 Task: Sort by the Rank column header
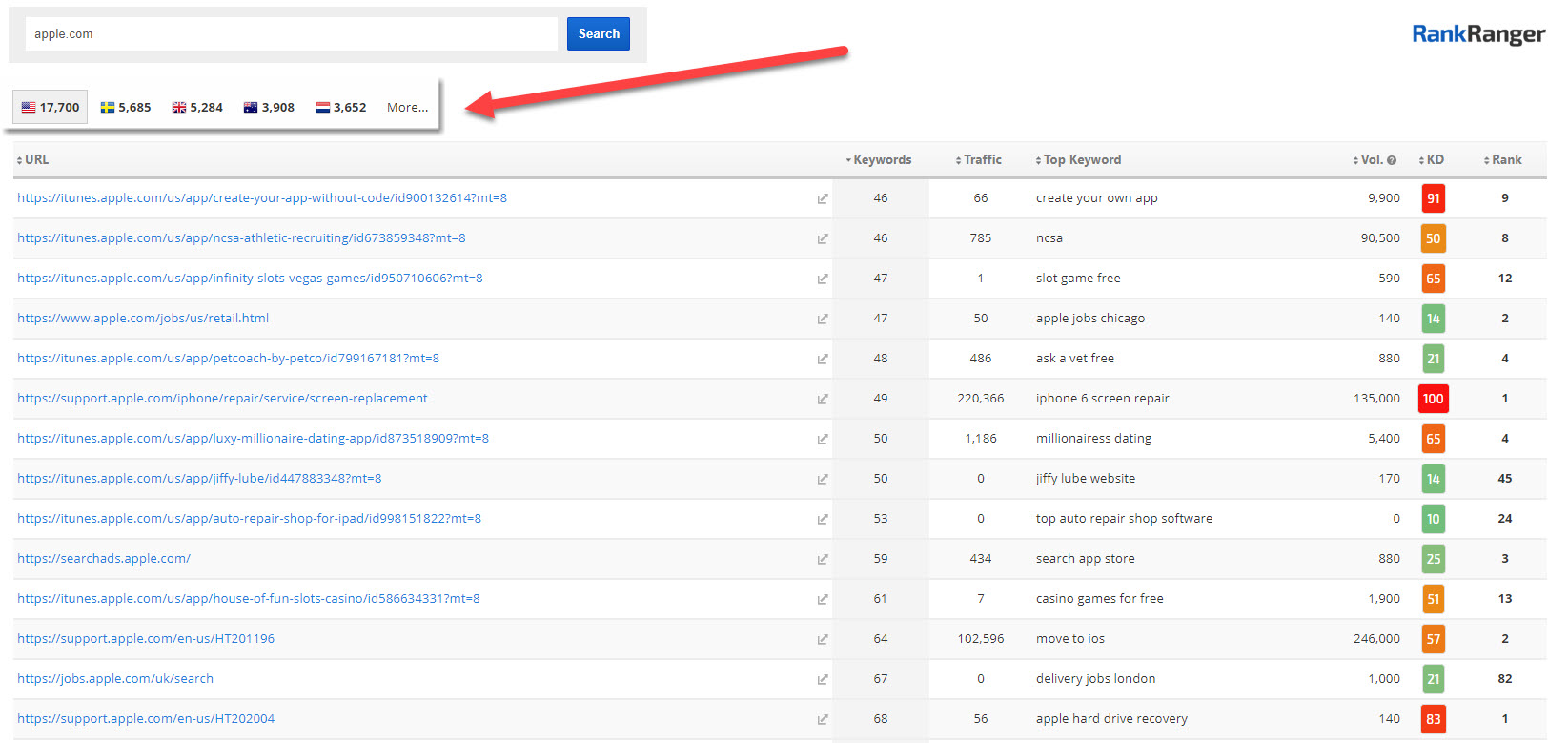pos(1505,160)
